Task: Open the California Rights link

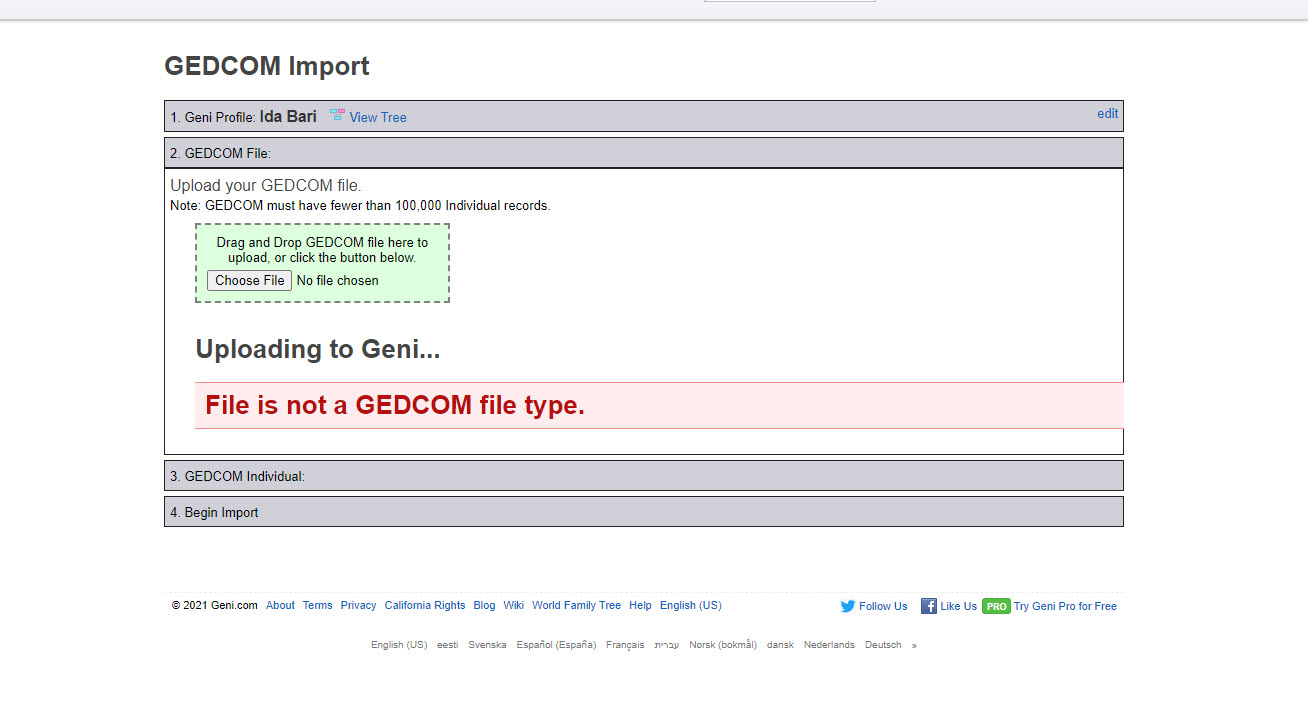Action: (x=425, y=605)
